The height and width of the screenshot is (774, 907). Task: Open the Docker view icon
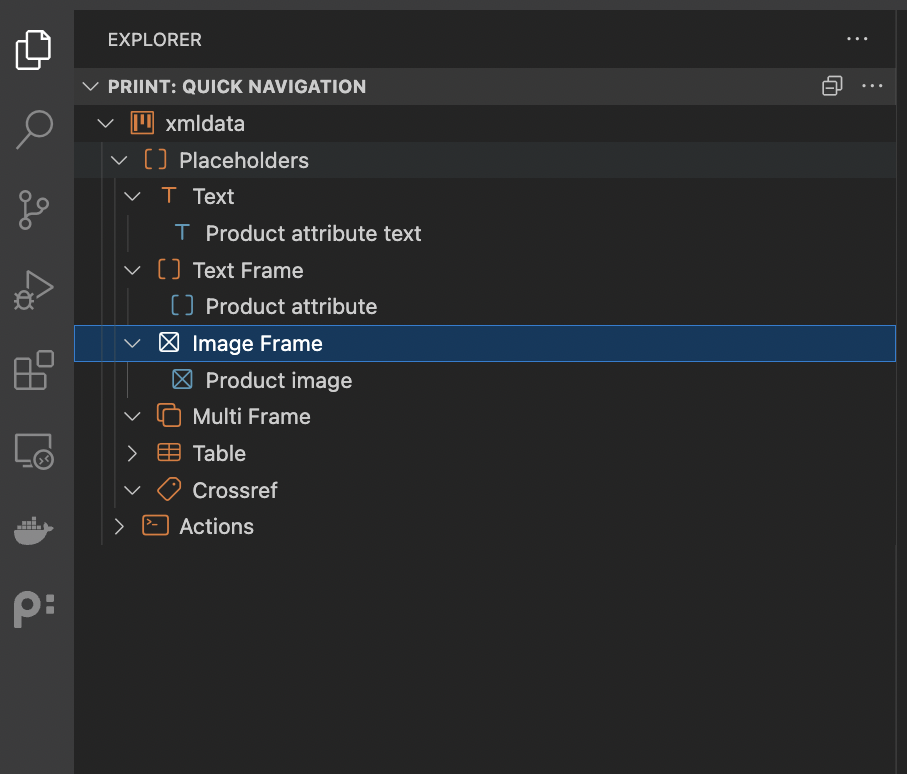(x=34, y=530)
